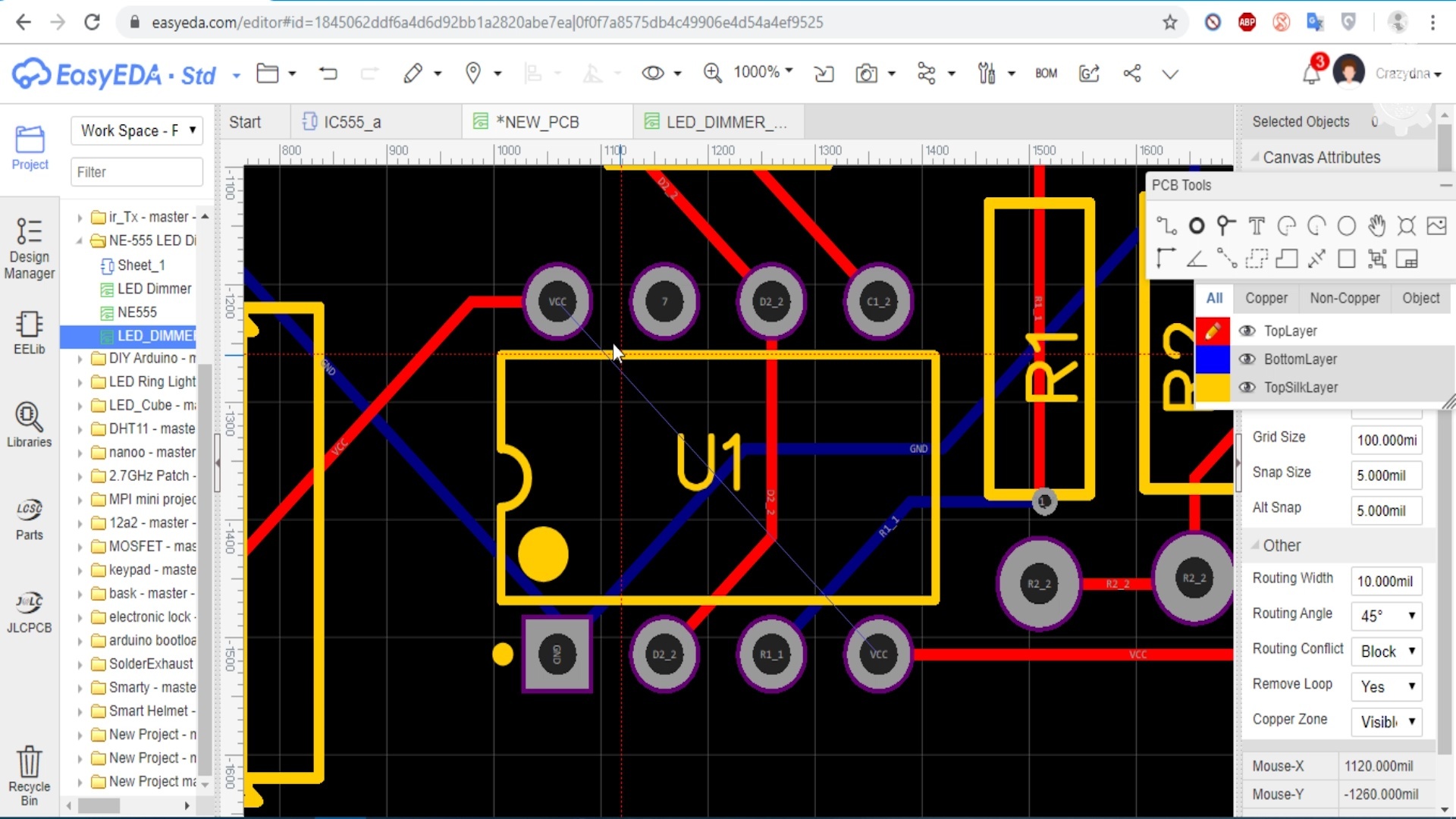
Task: Open Sheet_1 in project tree
Action: [141, 265]
